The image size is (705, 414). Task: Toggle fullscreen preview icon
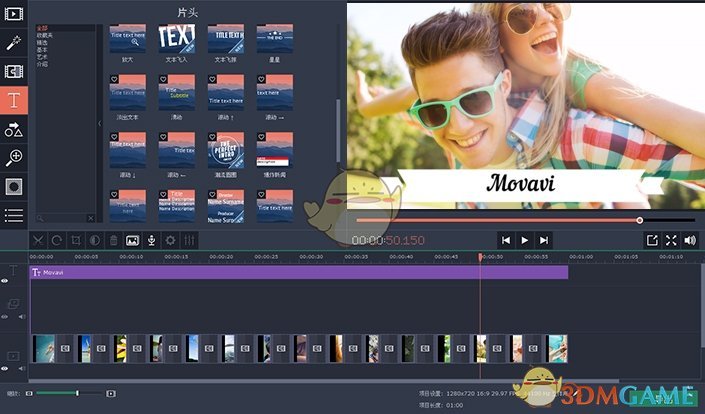(671, 240)
